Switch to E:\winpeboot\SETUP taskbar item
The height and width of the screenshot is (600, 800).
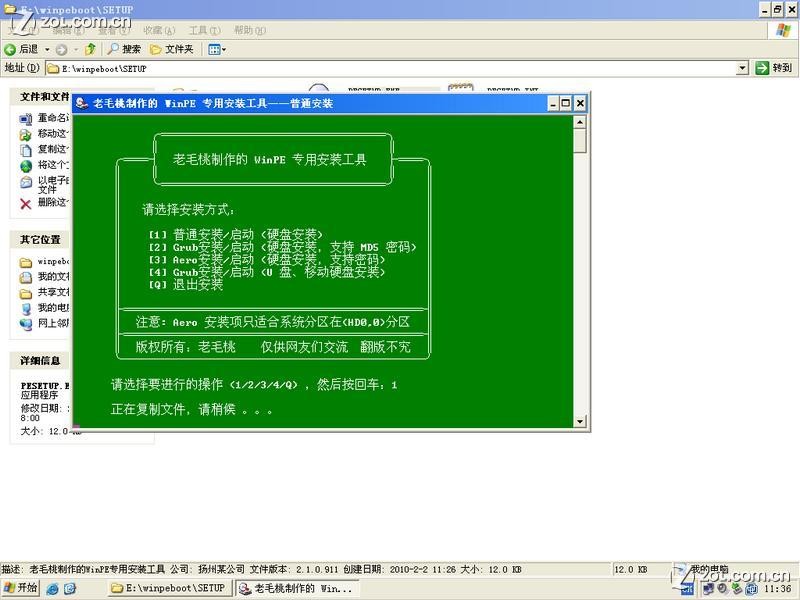pyautogui.click(x=168, y=588)
